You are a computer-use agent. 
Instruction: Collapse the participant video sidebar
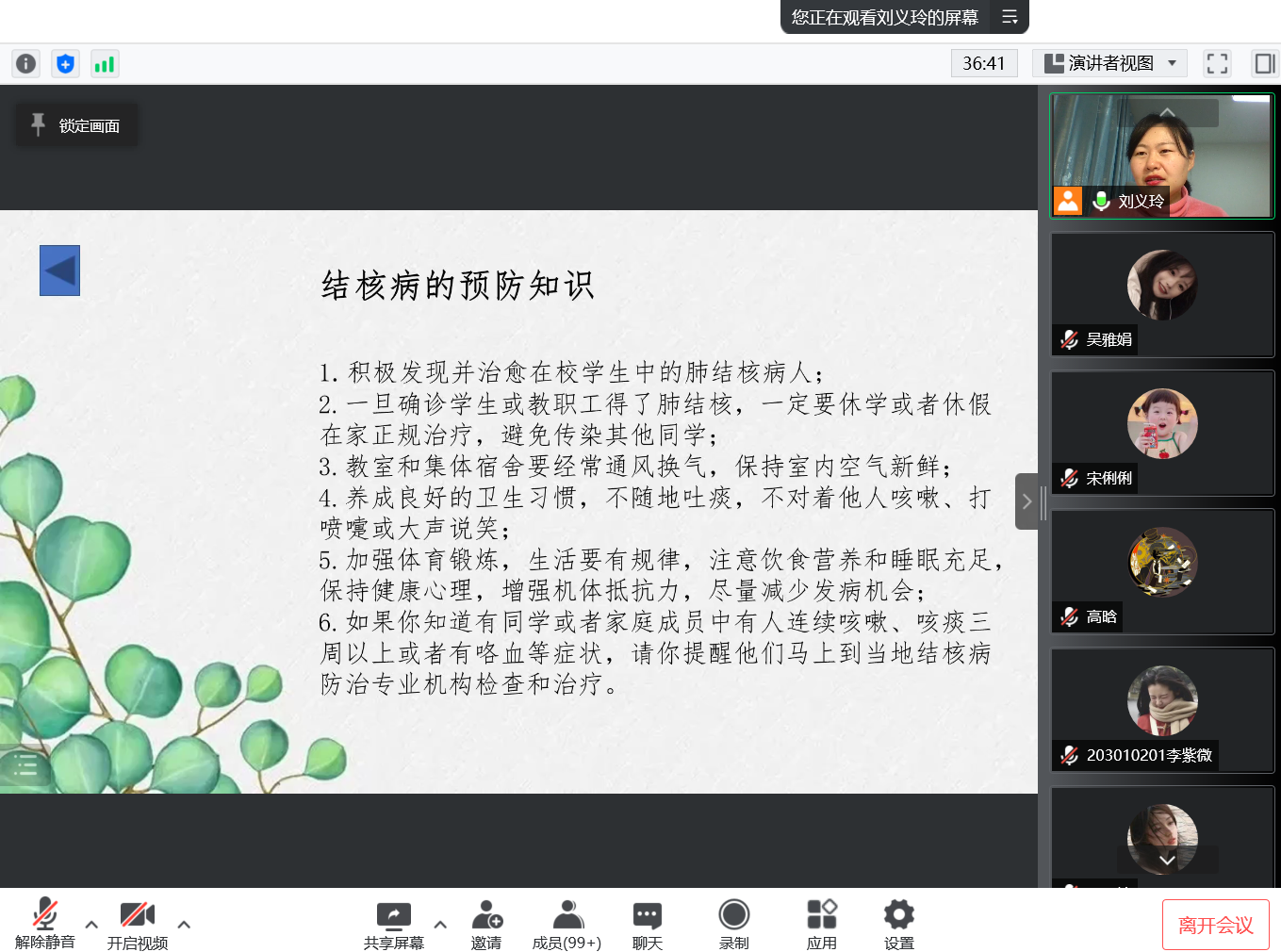coord(1026,501)
